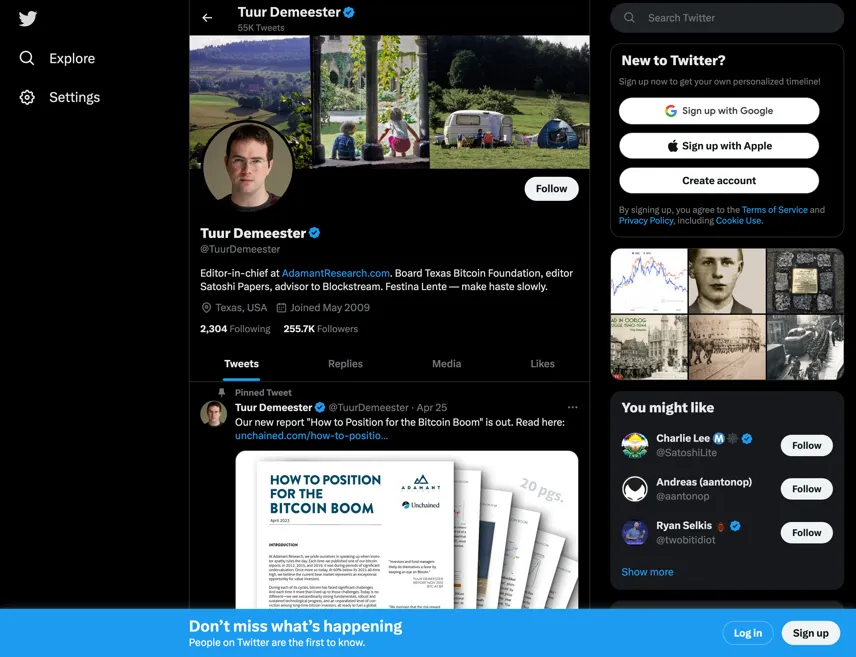The height and width of the screenshot is (657, 856).
Task: Click the Joined May 2009 text
Action: 330,307
